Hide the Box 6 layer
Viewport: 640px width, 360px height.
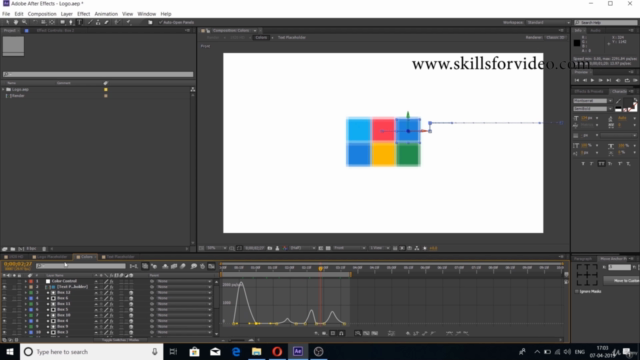(x=4, y=298)
